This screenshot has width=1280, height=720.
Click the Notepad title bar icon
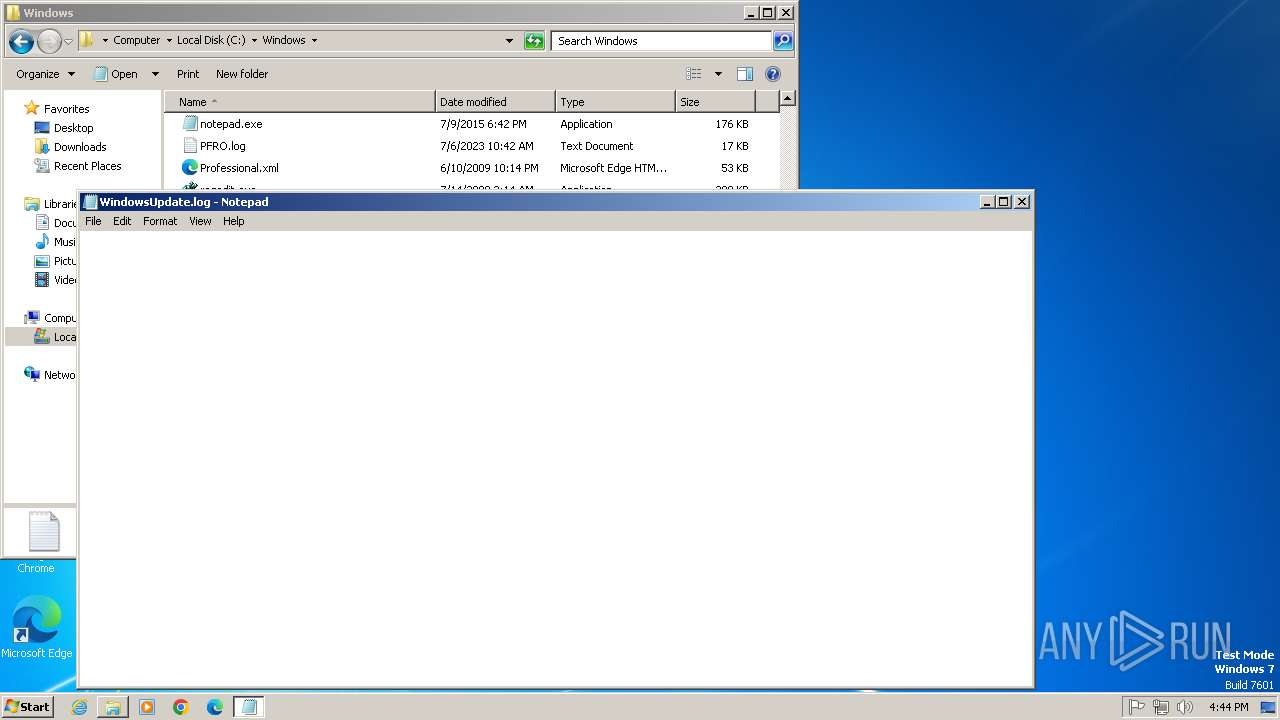coord(90,201)
